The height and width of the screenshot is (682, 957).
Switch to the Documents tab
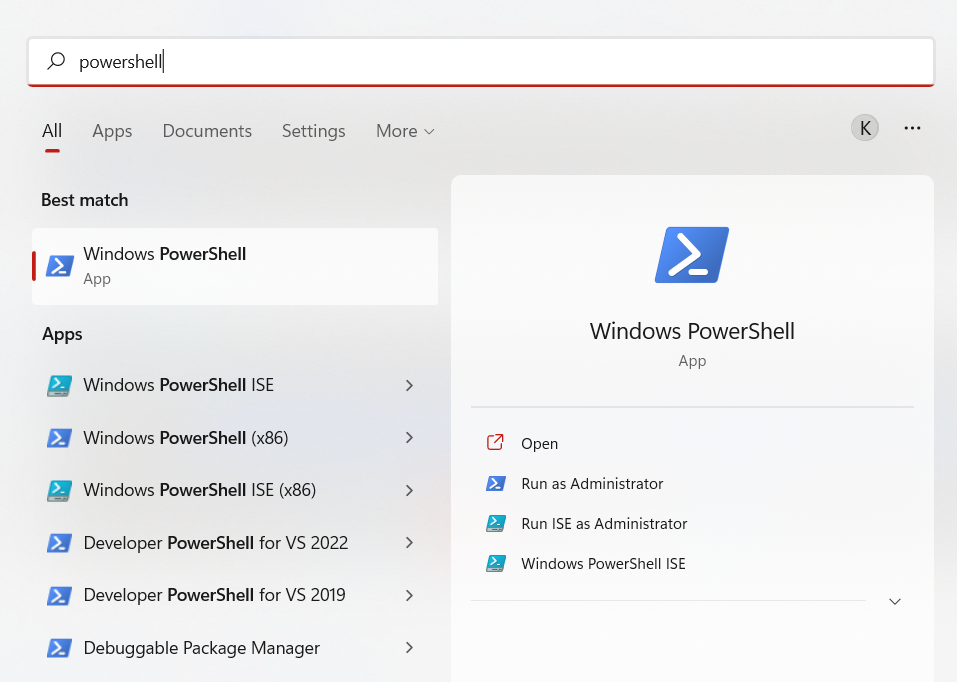207,131
